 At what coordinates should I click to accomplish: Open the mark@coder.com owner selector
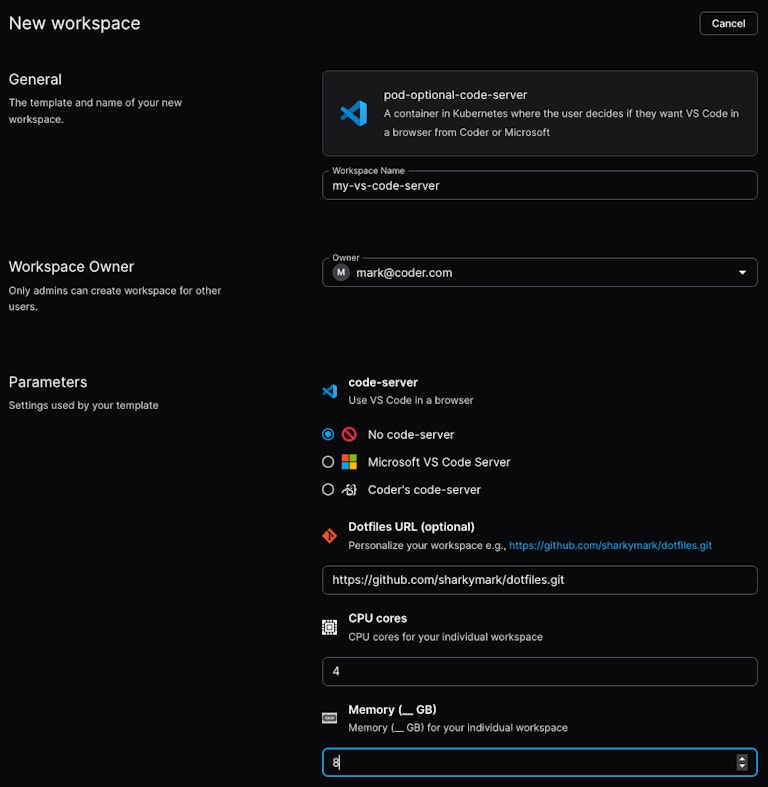pyautogui.click(x=530, y=273)
